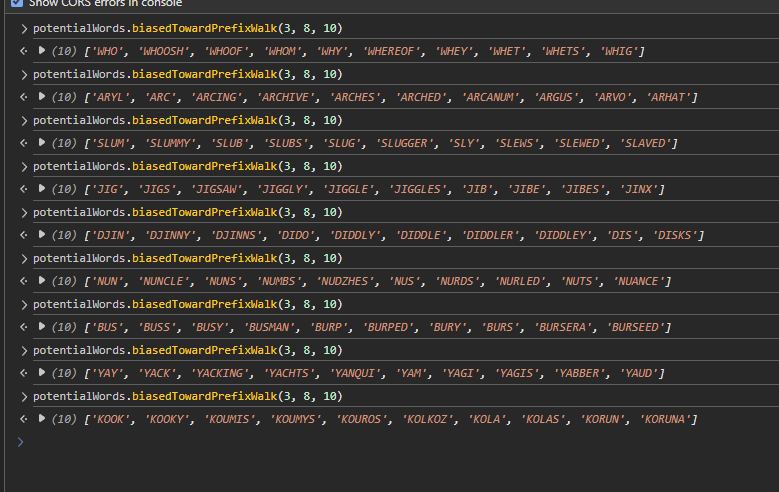Toggle Show CORS errors in console checkbox
Screen dimensions: 779x492
pyautogui.click(x=17, y=3)
